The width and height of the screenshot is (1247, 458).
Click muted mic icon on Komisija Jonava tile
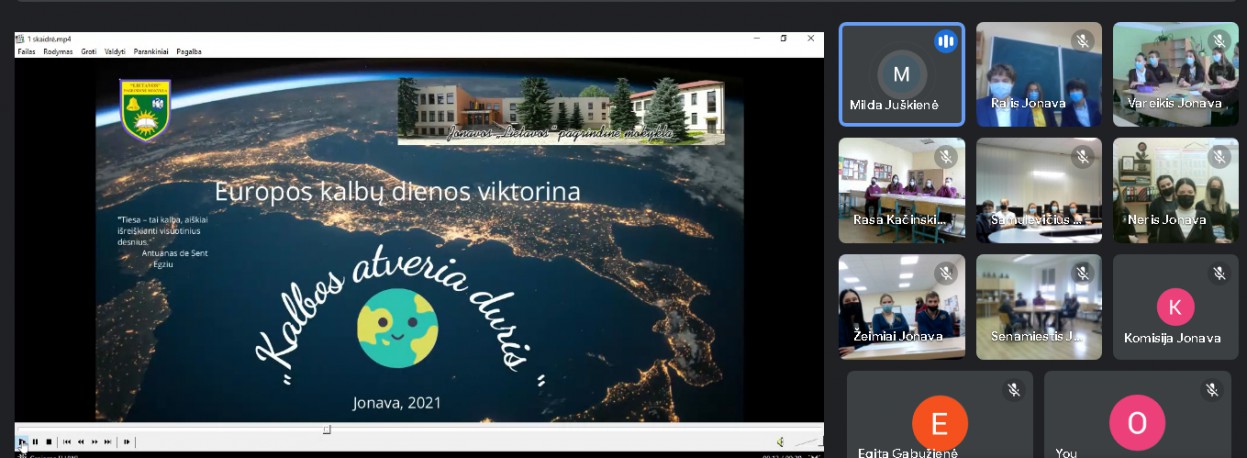point(1218,273)
